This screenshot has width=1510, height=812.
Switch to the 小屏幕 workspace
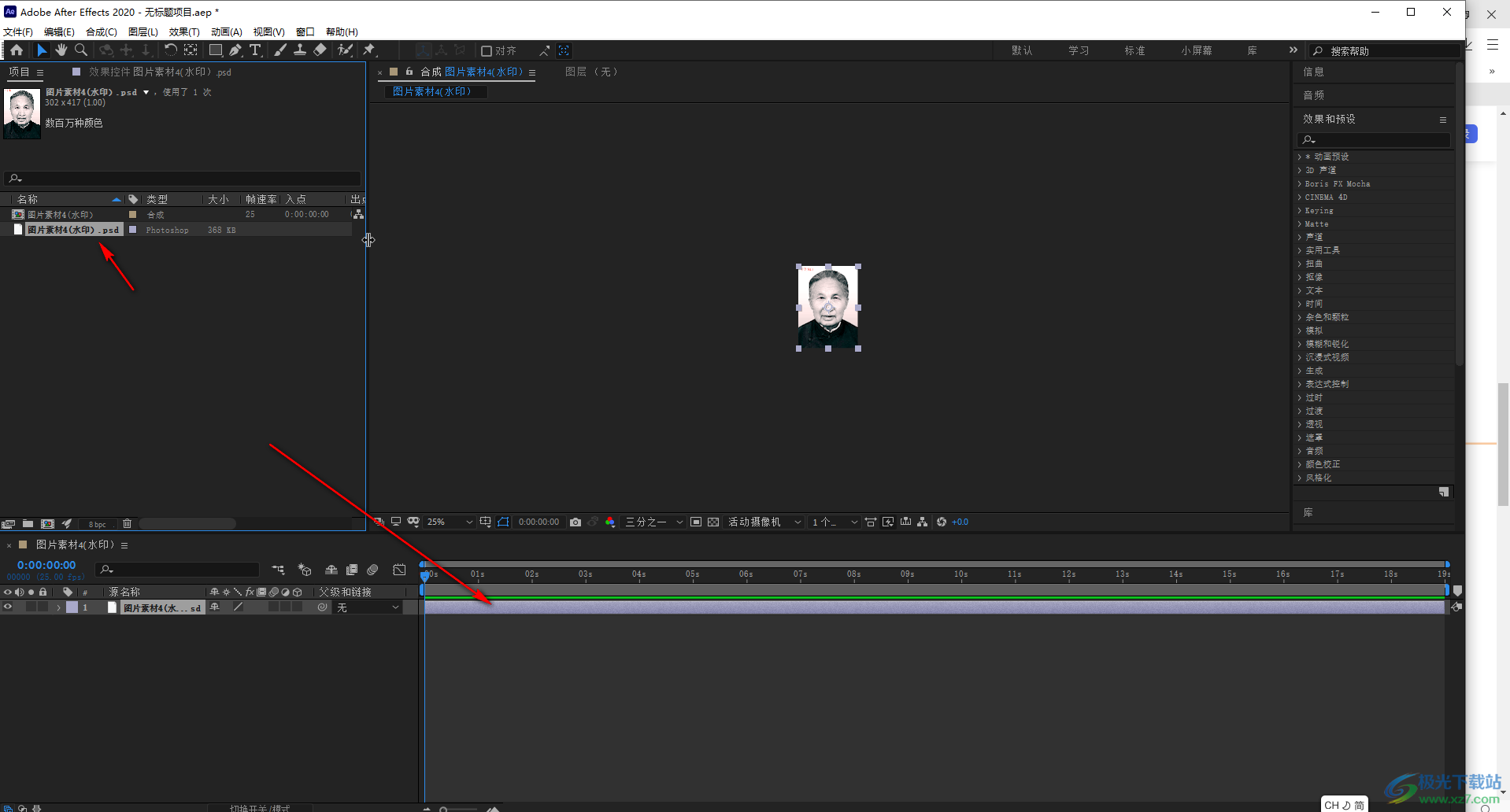pyautogui.click(x=1197, y=51)
